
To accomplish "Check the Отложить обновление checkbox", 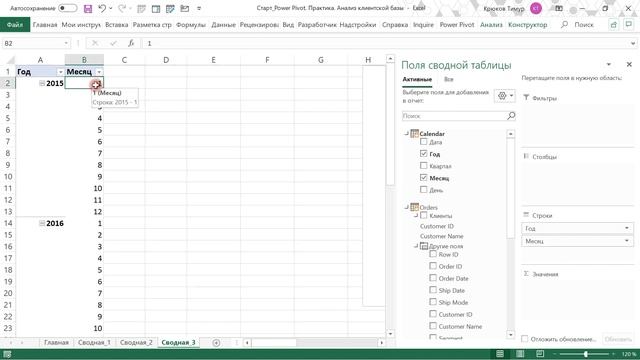I will click(x=524, y=339).
